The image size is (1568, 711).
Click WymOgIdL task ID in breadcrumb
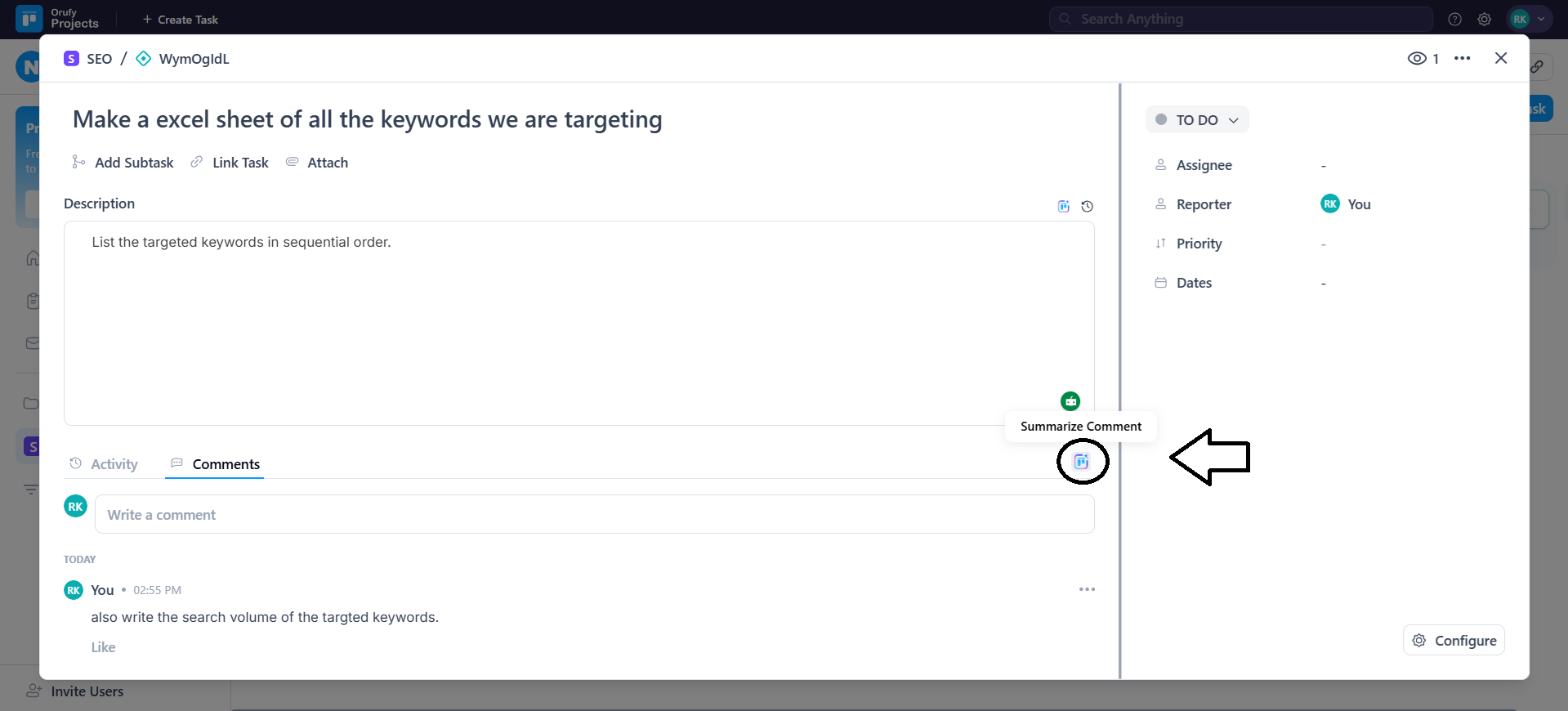[194, 58]
